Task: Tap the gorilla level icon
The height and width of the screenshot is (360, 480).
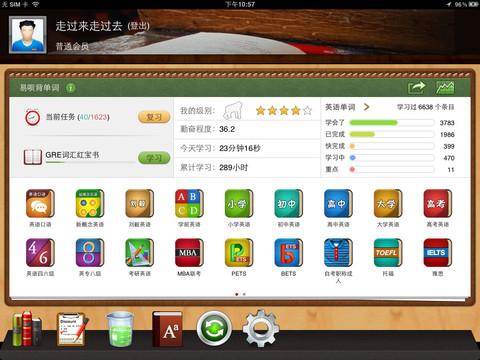Action: tap(233, 110)
